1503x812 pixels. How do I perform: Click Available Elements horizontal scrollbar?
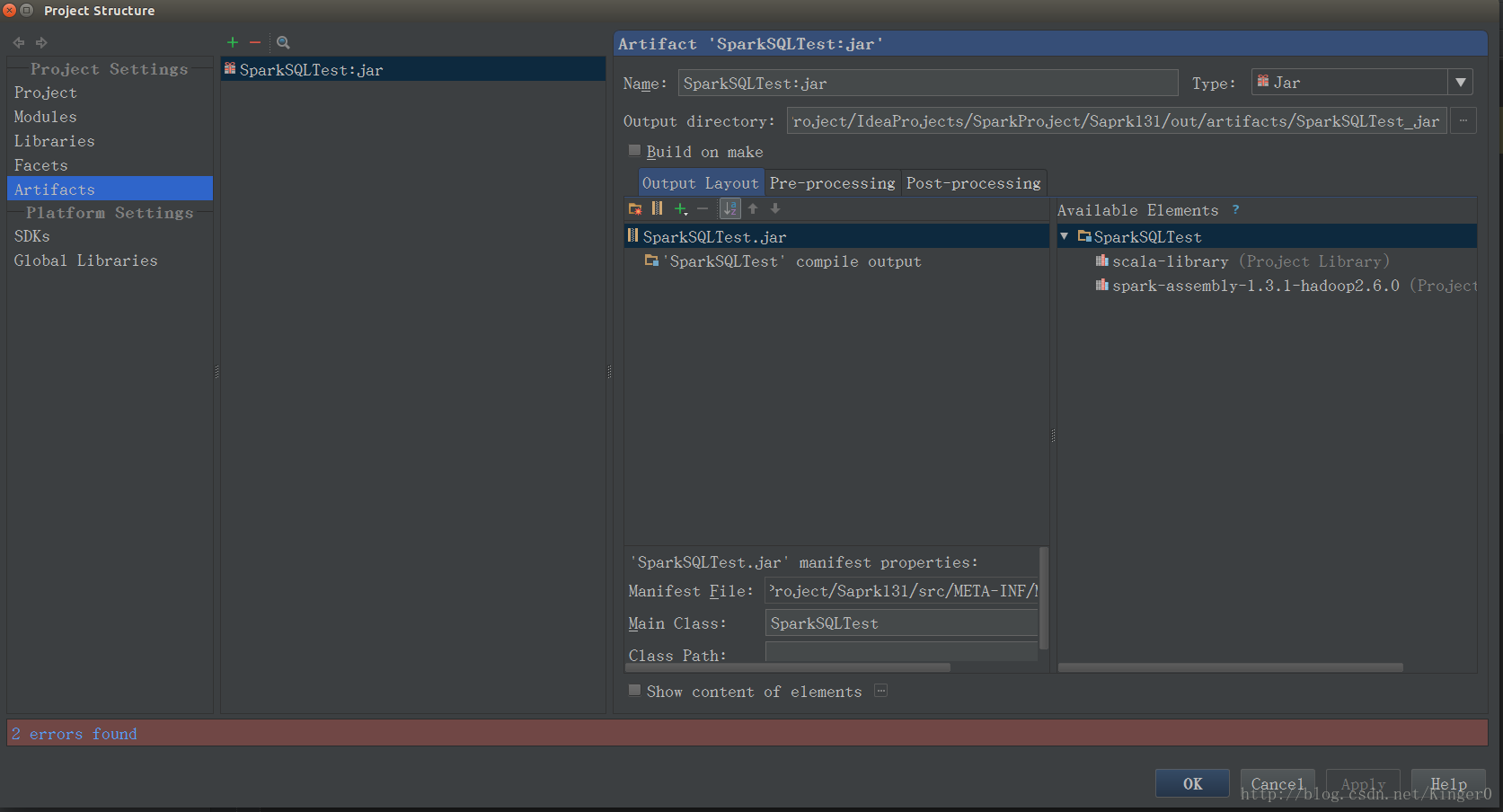[x=1231, y=667]
